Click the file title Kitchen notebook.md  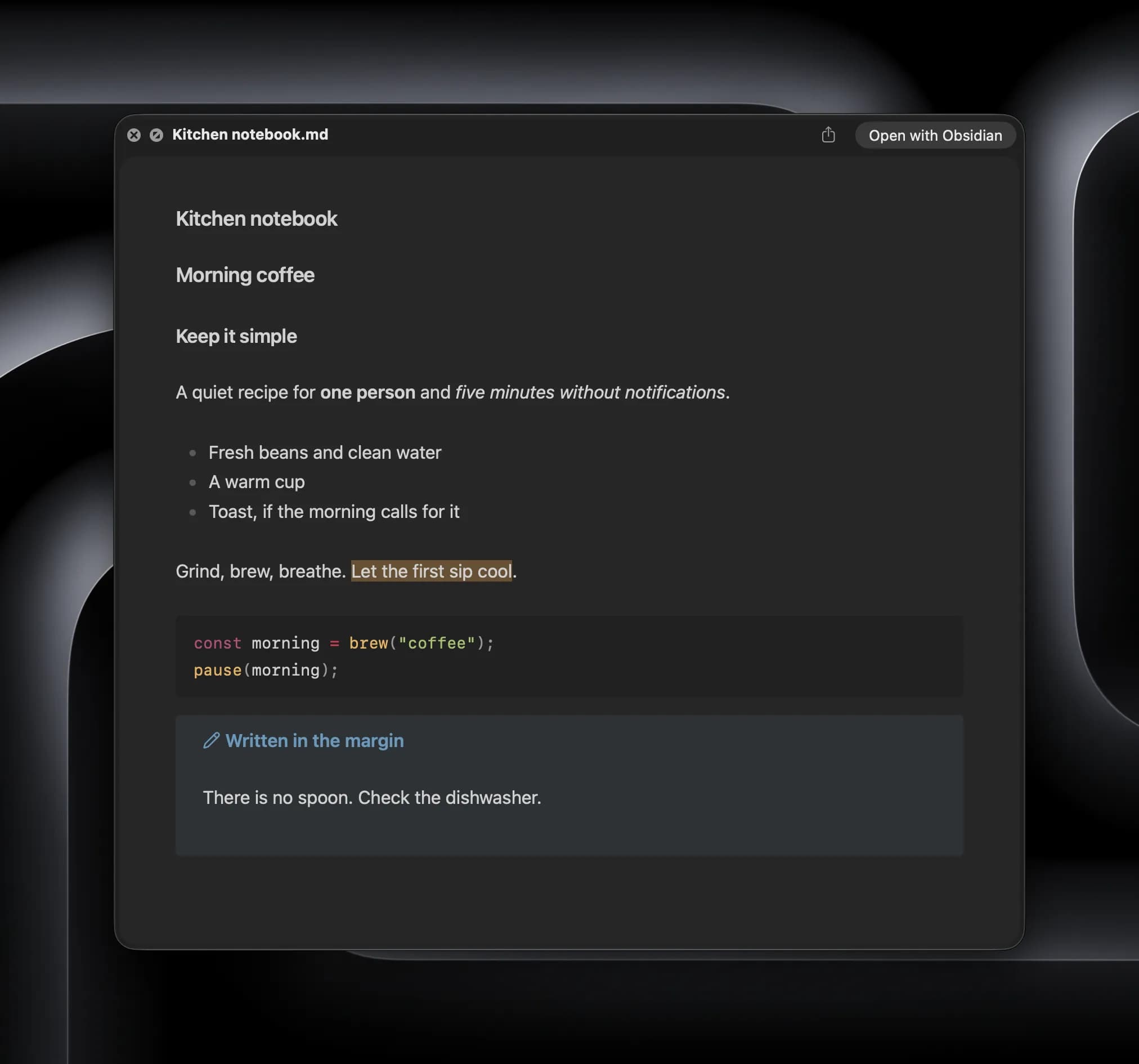[250, 134]
